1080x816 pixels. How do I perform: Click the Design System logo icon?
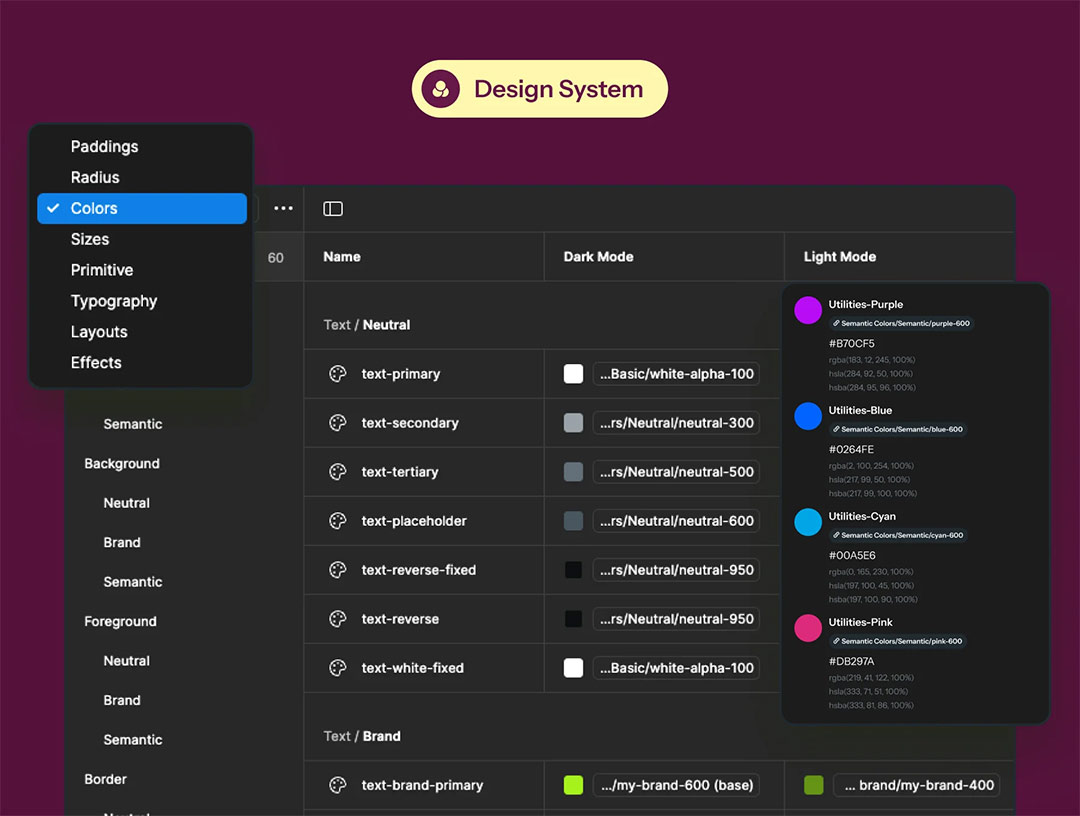(x=440, y=89)
